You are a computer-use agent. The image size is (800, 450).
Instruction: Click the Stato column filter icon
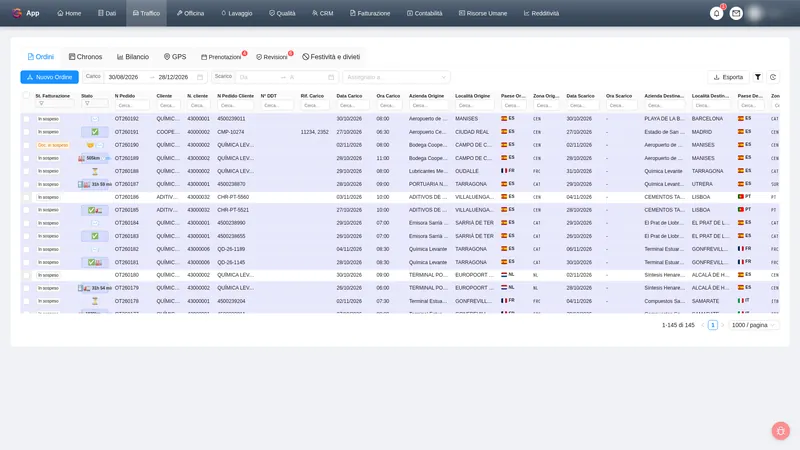87,104
